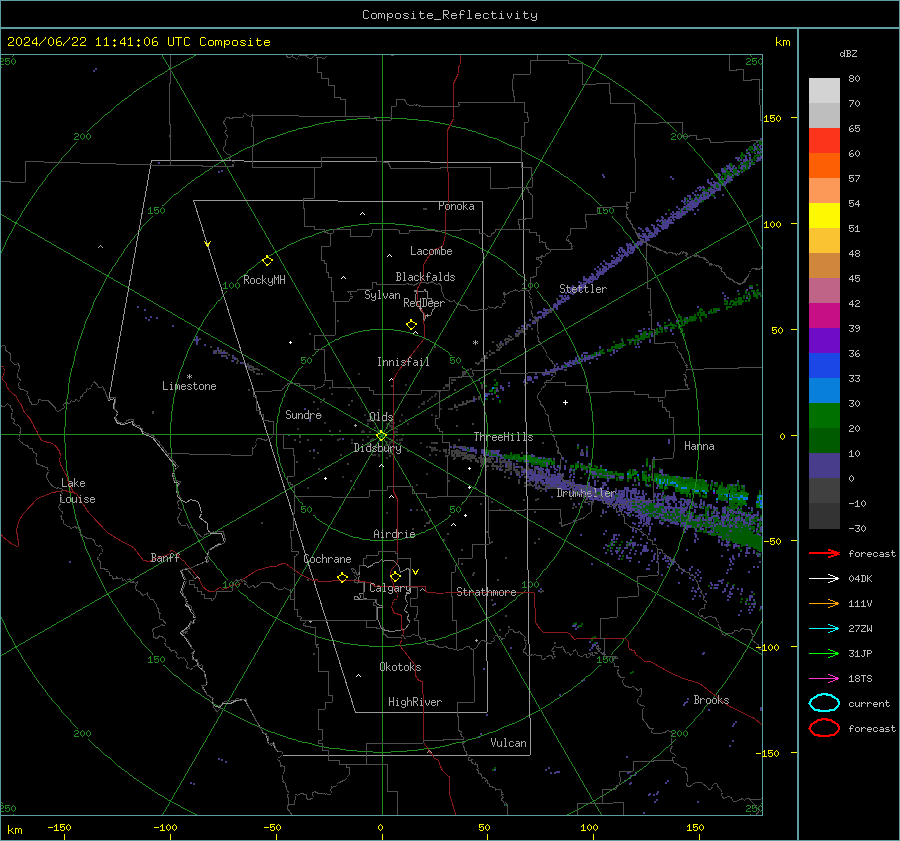Click the green 20 dBZ color swatch
The image size is (900, 841).
coord(824,416)
